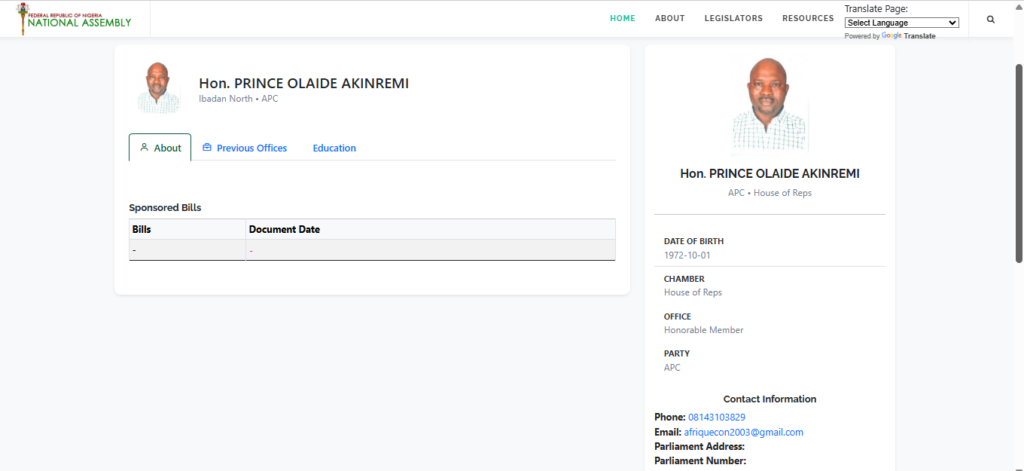Screen dimensions: 1024x471
Task: Click the Document Date column header
Action: coord(284,230)
